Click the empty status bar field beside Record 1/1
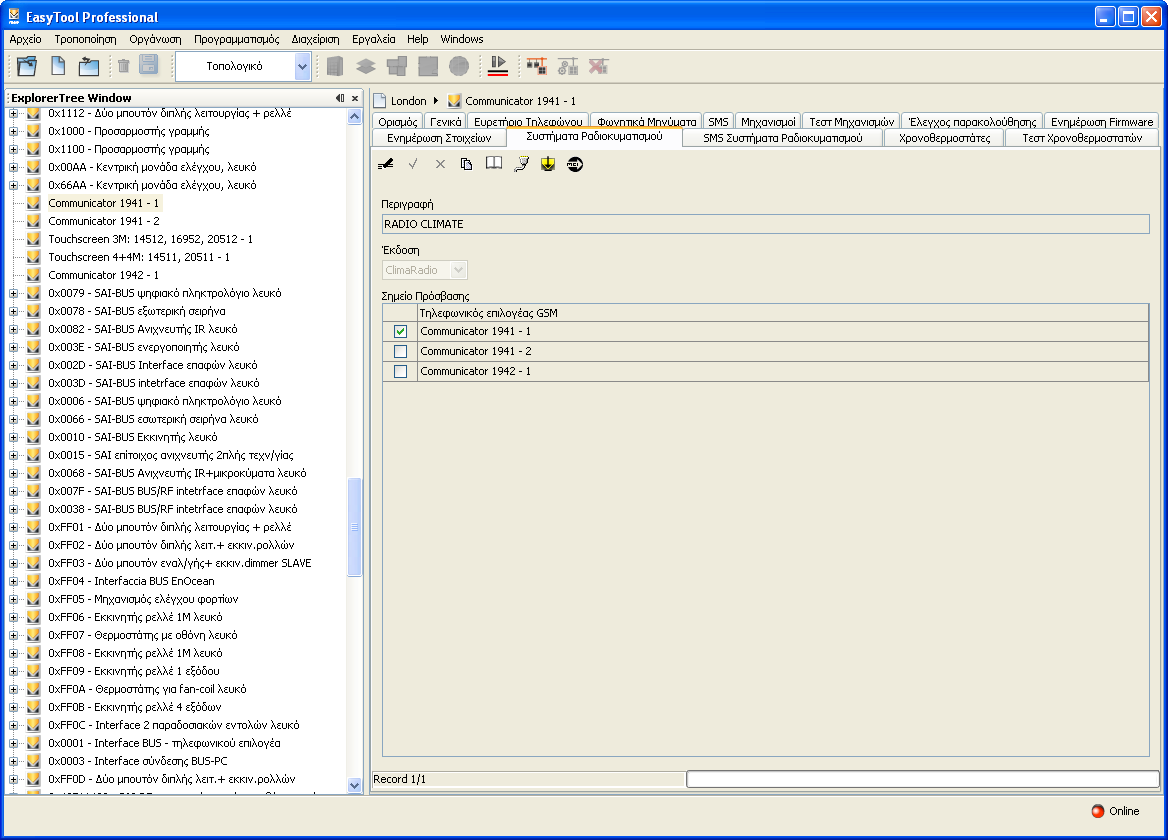Screen dimensions: 1168x840 922,779
